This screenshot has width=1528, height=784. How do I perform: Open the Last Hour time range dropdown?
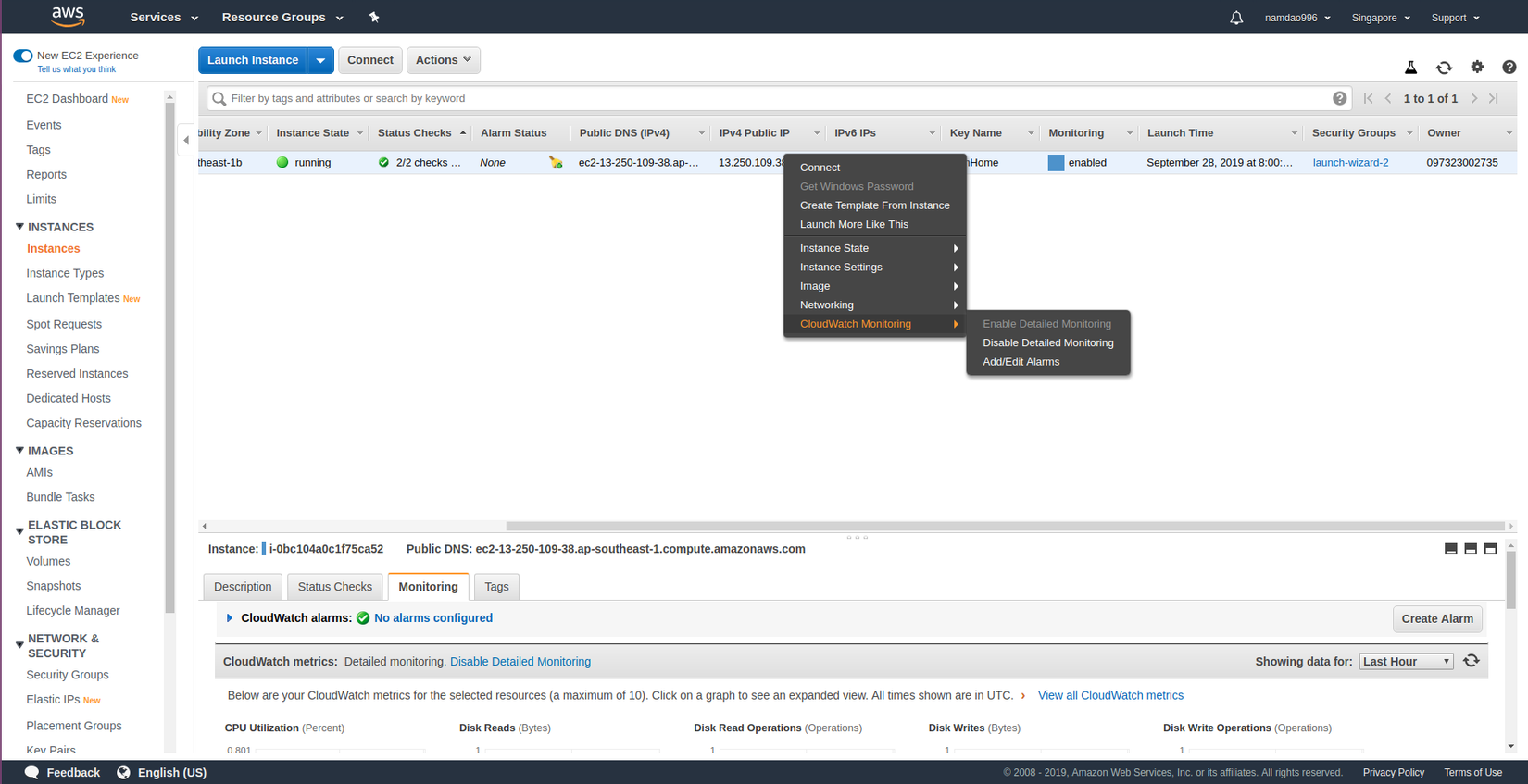click(1406, 662)
